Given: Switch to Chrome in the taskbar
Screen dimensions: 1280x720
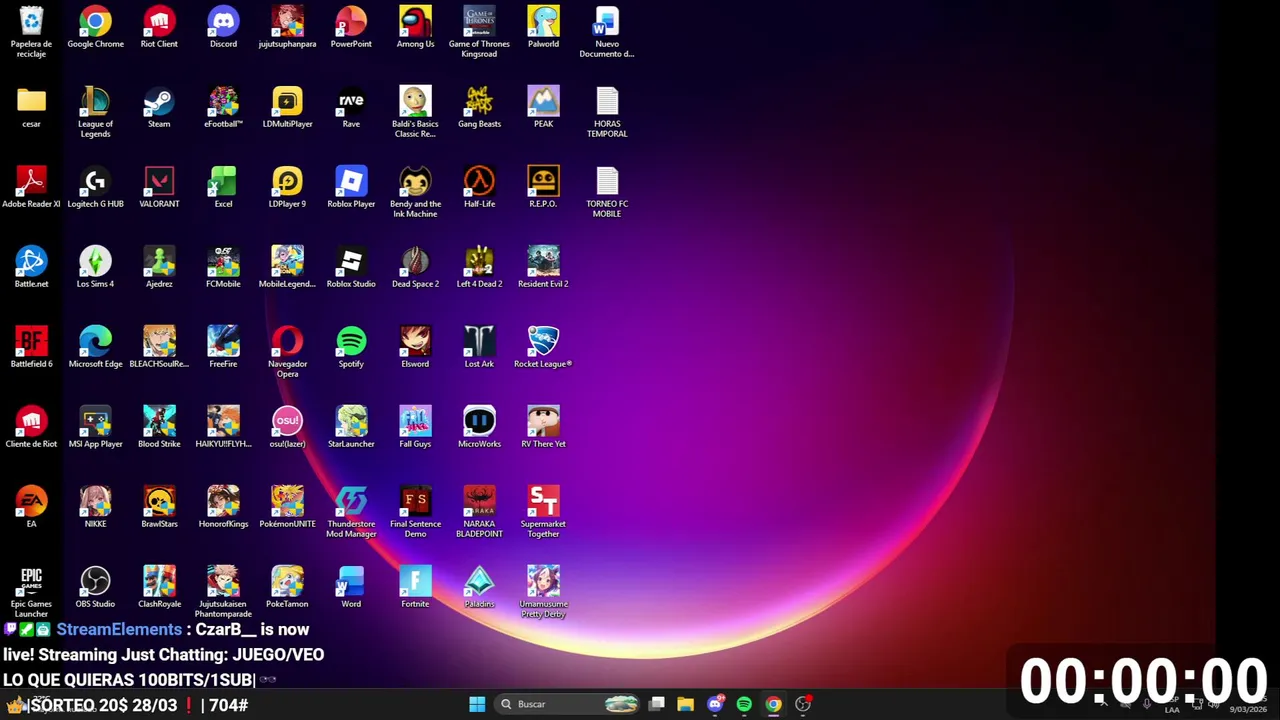Looking at the screenshot, I should pyautogui.click(x=773, y=704).
